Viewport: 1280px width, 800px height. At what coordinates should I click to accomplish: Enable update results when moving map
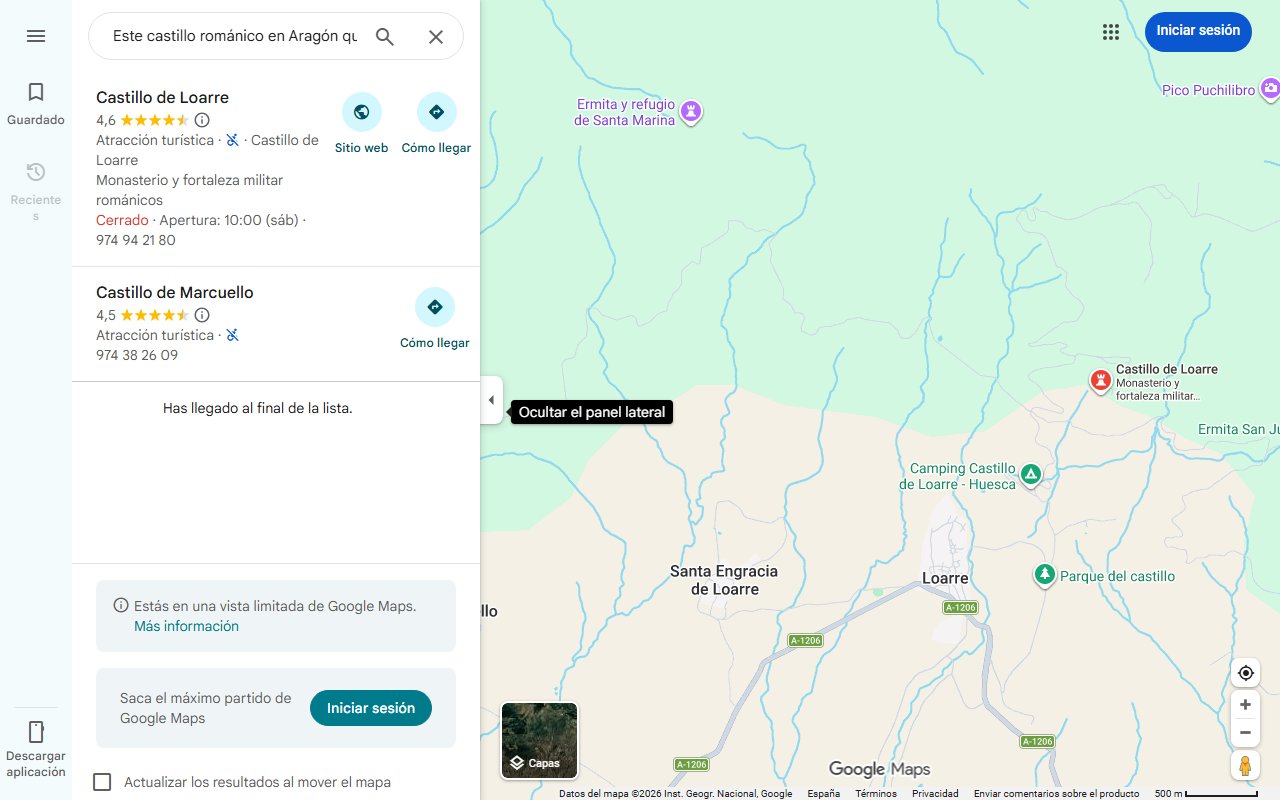point(102,782)
